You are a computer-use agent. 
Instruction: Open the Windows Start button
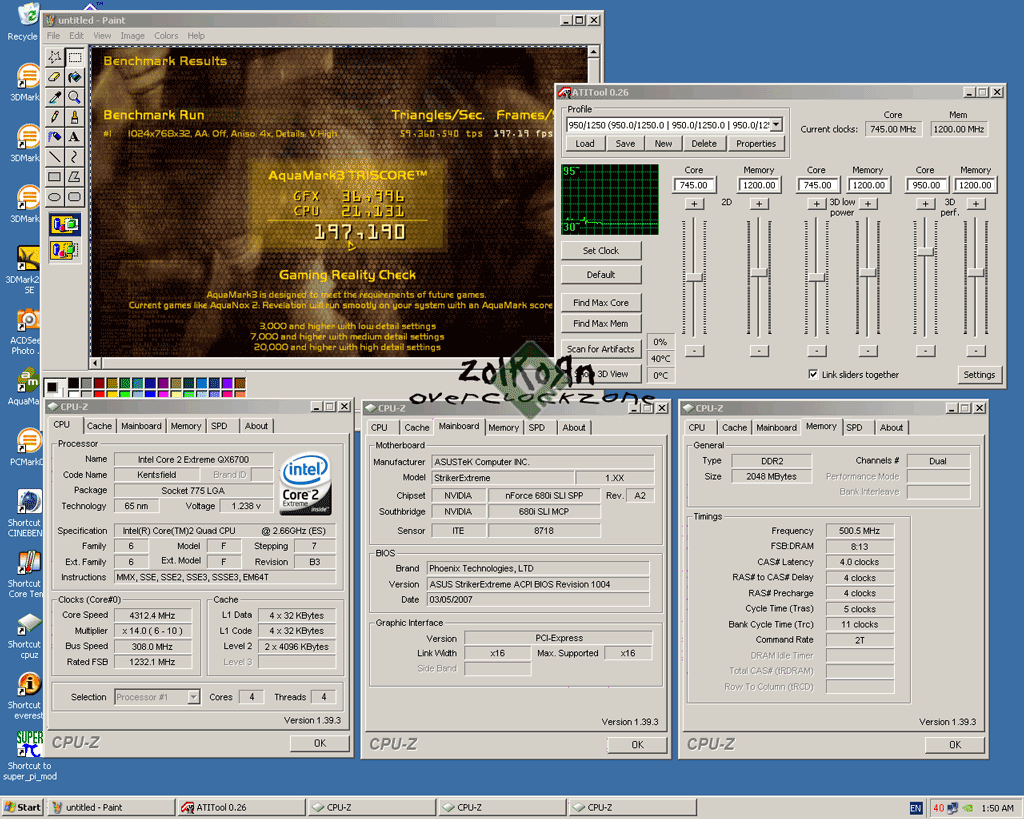pyautogui.click(x=22, y=807)
